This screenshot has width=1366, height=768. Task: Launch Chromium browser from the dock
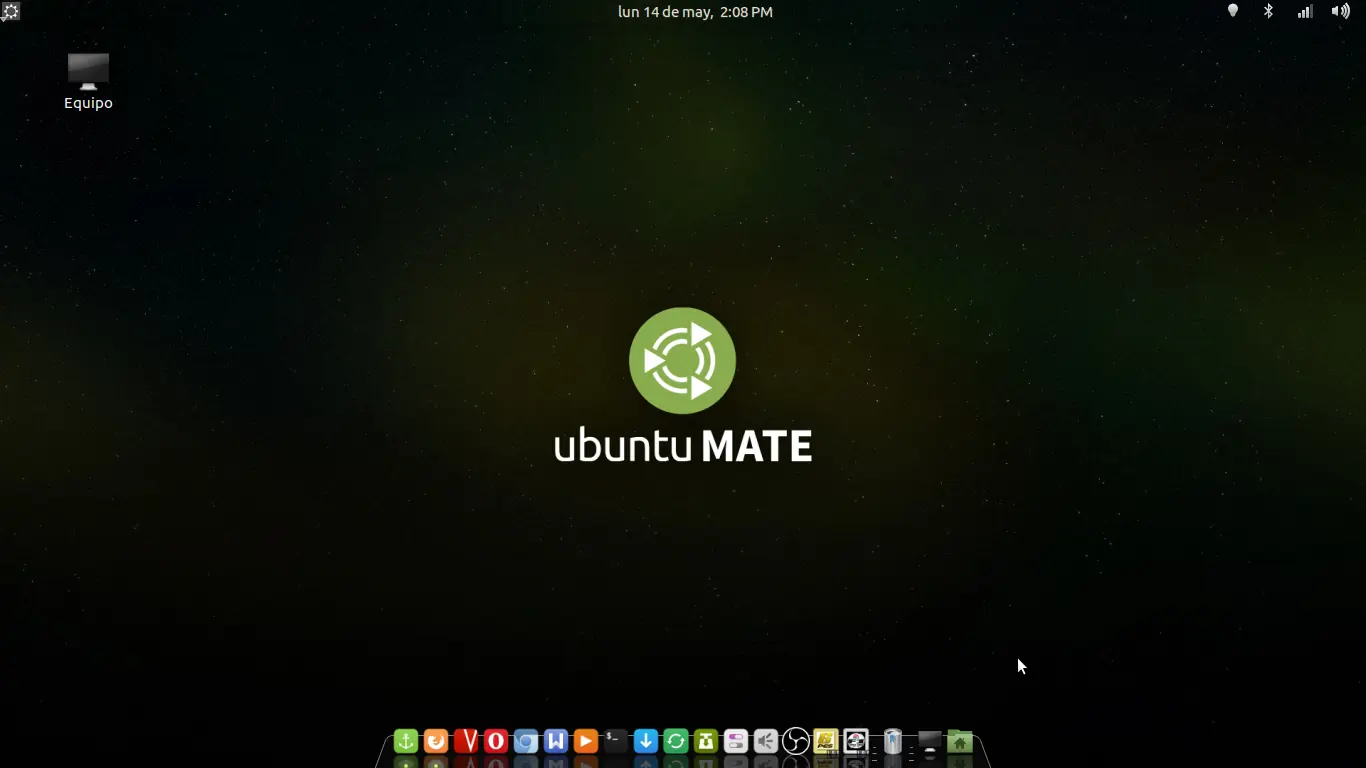525,741
